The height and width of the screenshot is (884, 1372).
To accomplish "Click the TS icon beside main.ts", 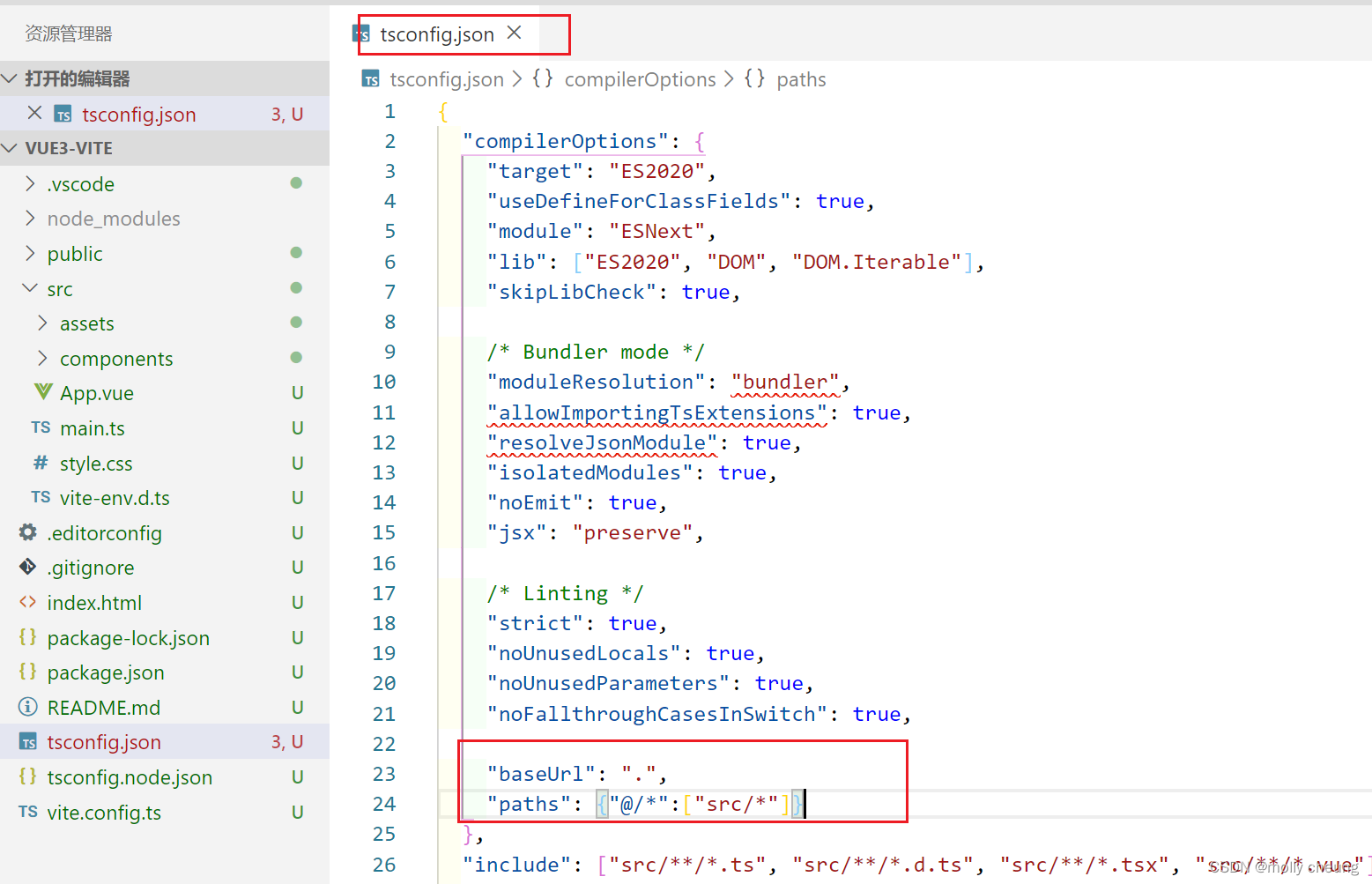I will 41,427.
